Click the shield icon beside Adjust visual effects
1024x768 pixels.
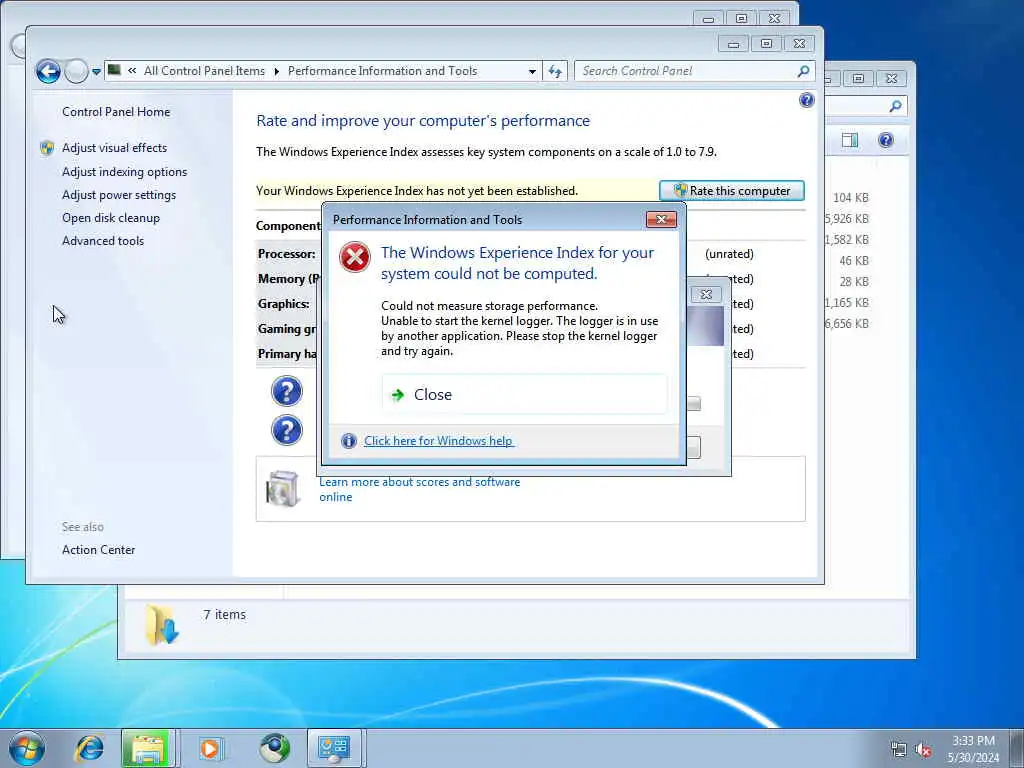point(47,148)
